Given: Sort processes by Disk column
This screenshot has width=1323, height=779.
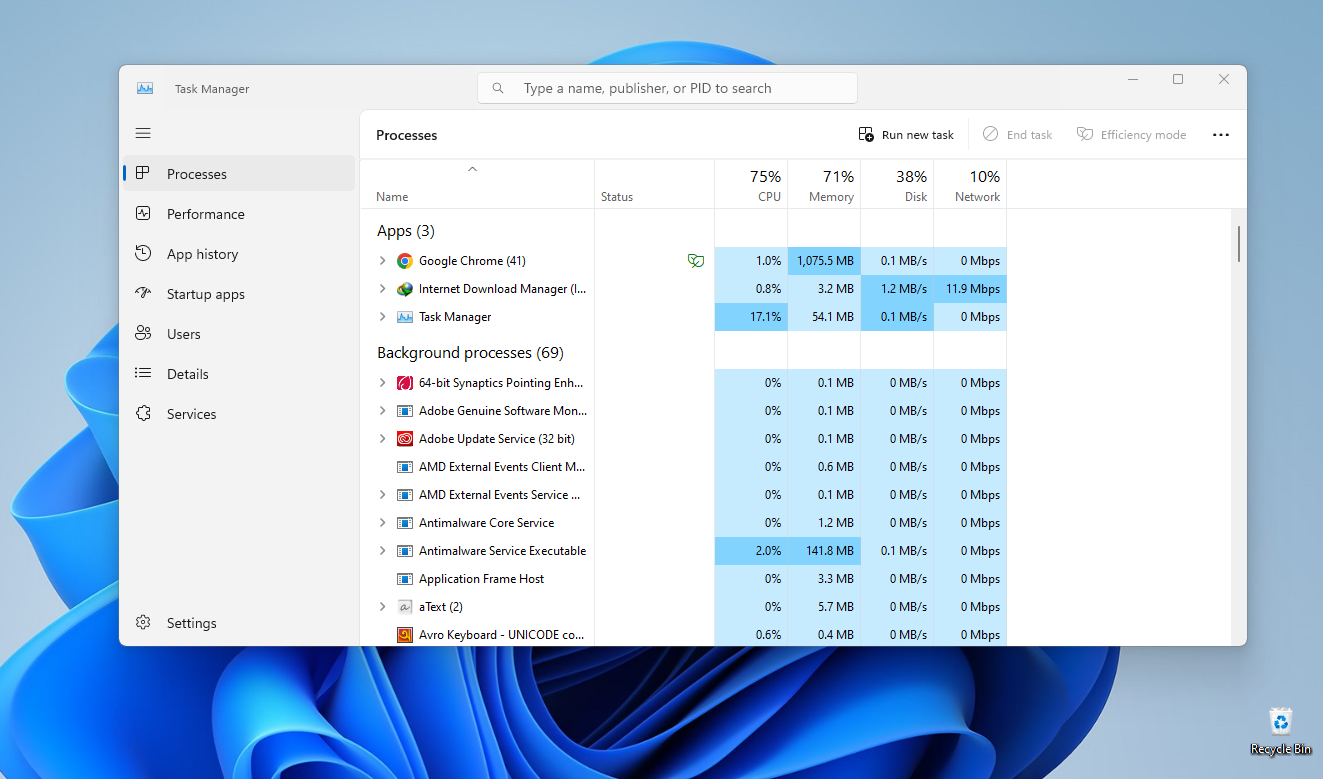Looking at the screenshot, I should tap(897, 185).
